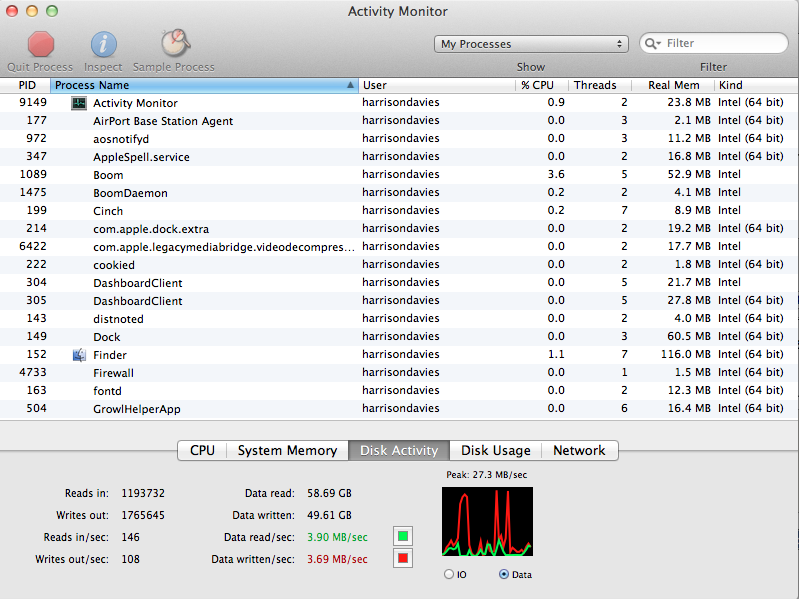The height and width of the screenshot is (599, 799).
Task: Open the Disk Usage tab
Action: click(x=495, y=450)
